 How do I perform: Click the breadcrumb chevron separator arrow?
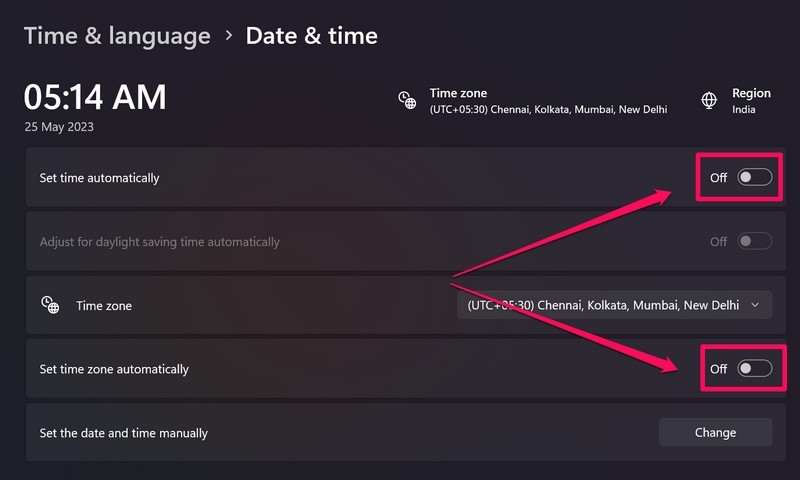228,36
